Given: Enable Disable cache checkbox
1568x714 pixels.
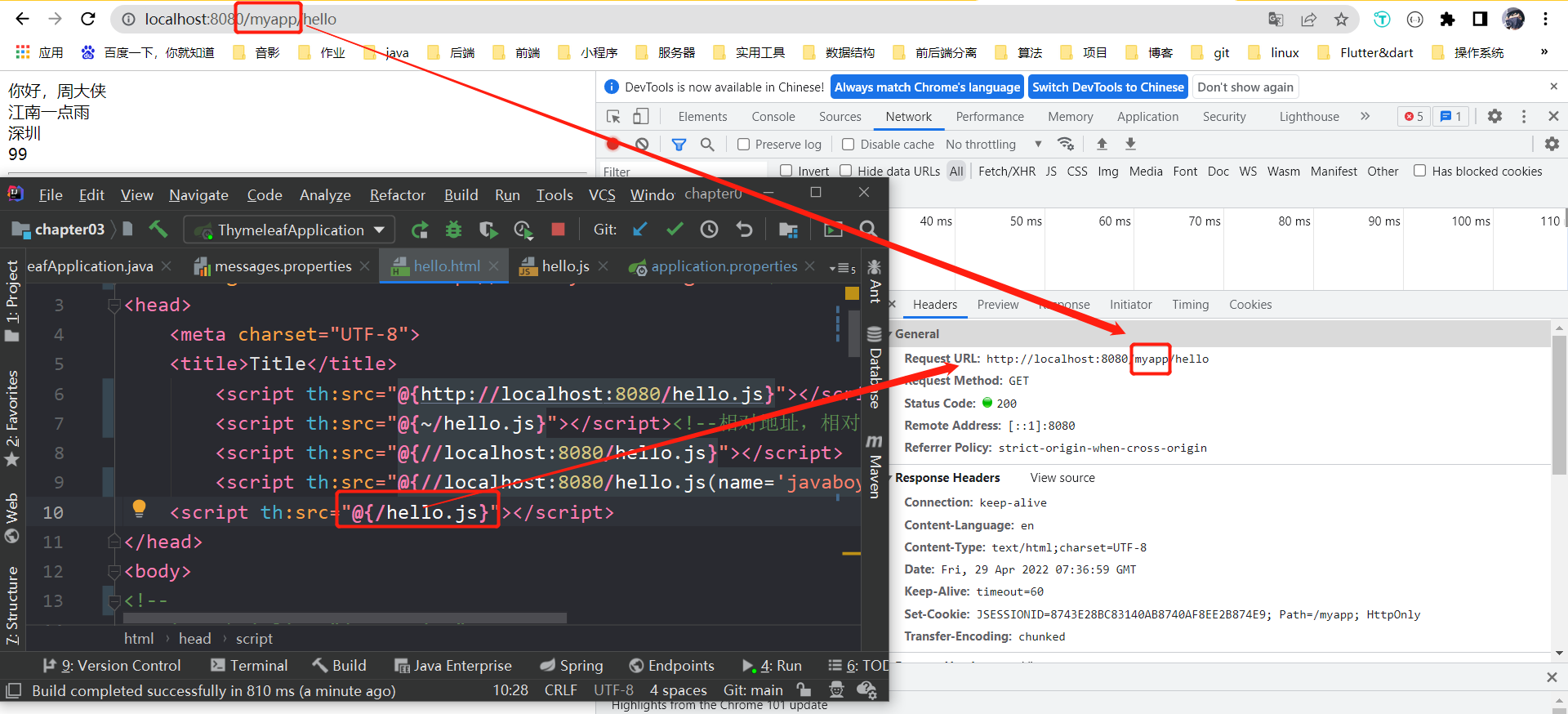Looking at the screenshot, I should (x=848, y=145).
